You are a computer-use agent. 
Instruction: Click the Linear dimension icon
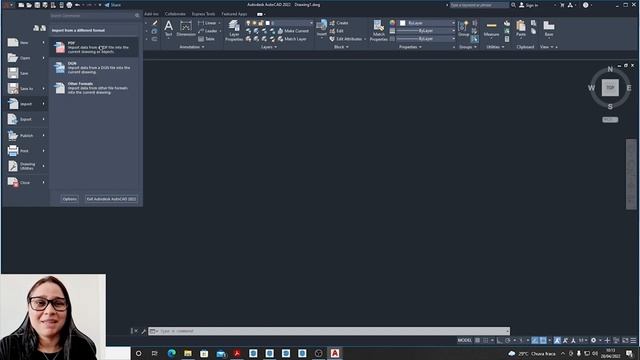coord(201,23)
